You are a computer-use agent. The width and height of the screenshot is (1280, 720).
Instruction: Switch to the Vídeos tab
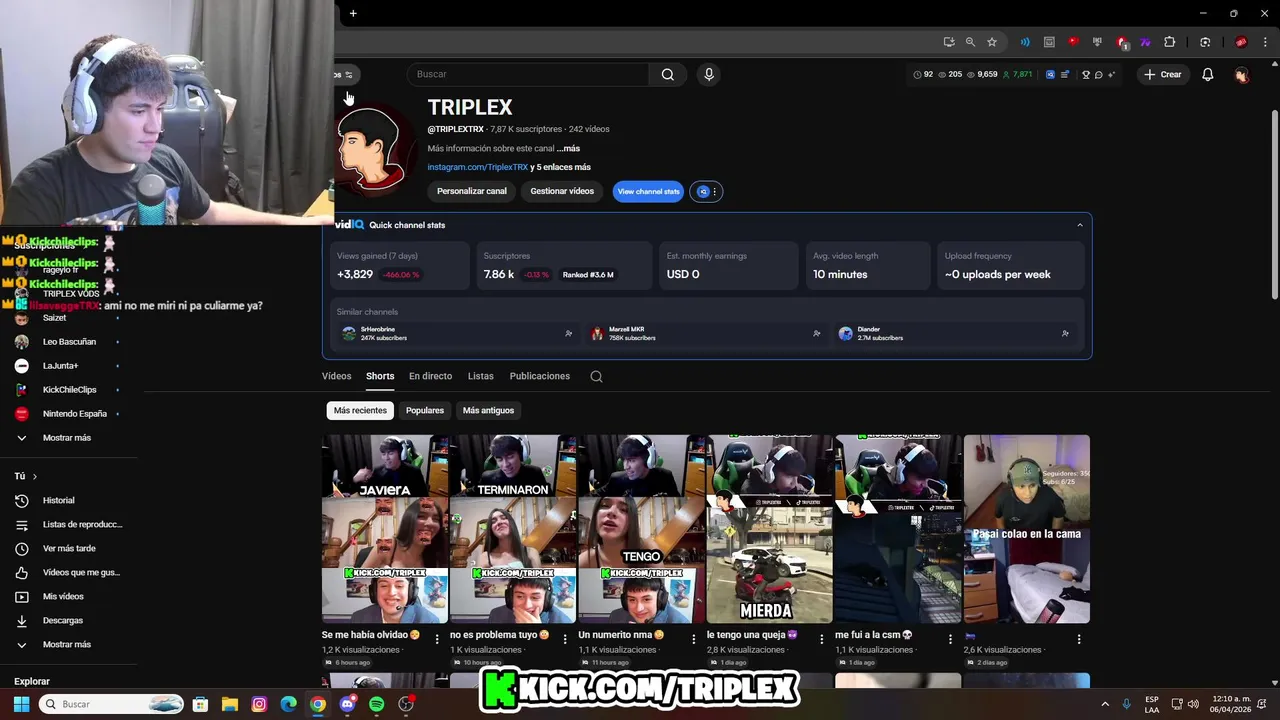337,376
